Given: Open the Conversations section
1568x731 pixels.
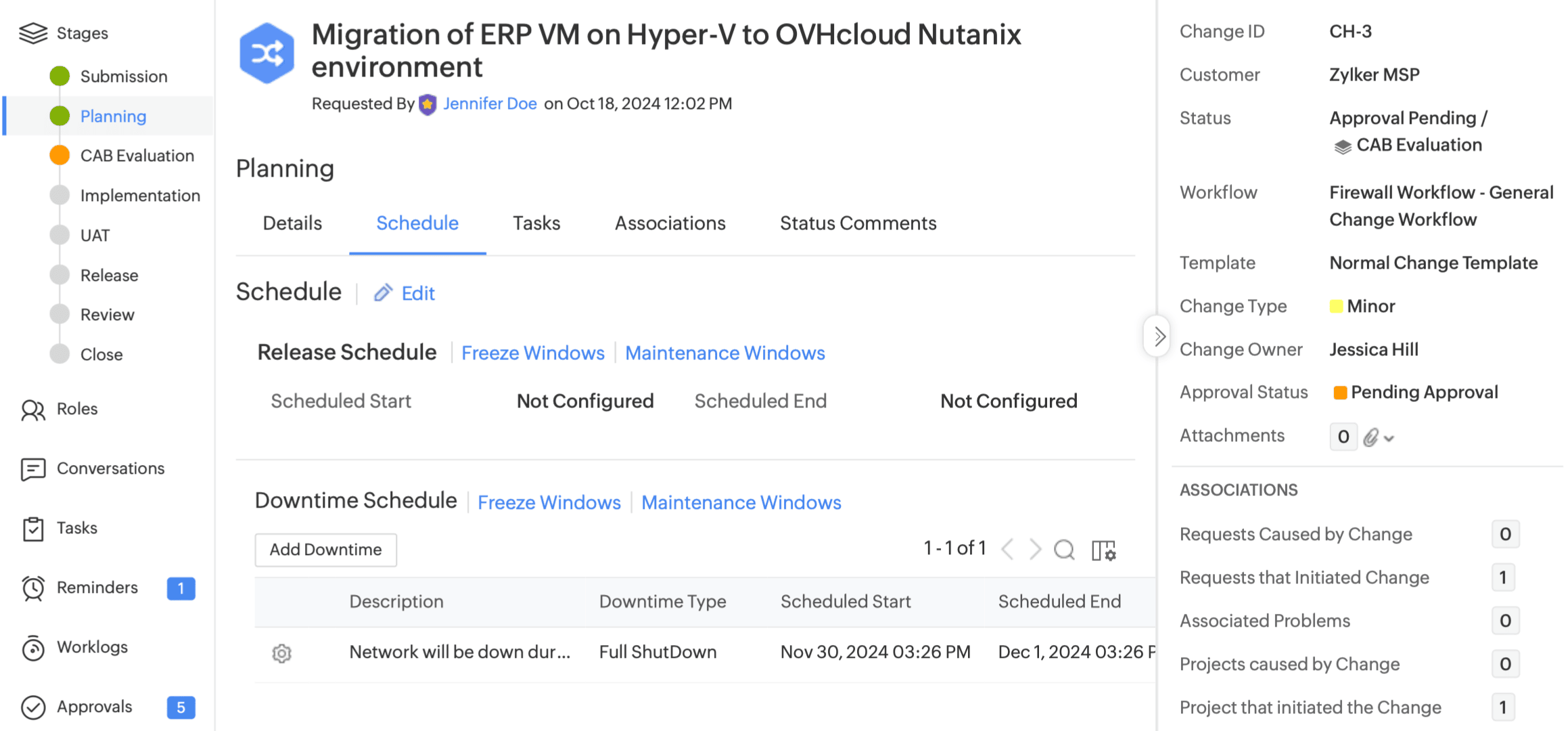Looking at the screenshot, I should 110,468.
